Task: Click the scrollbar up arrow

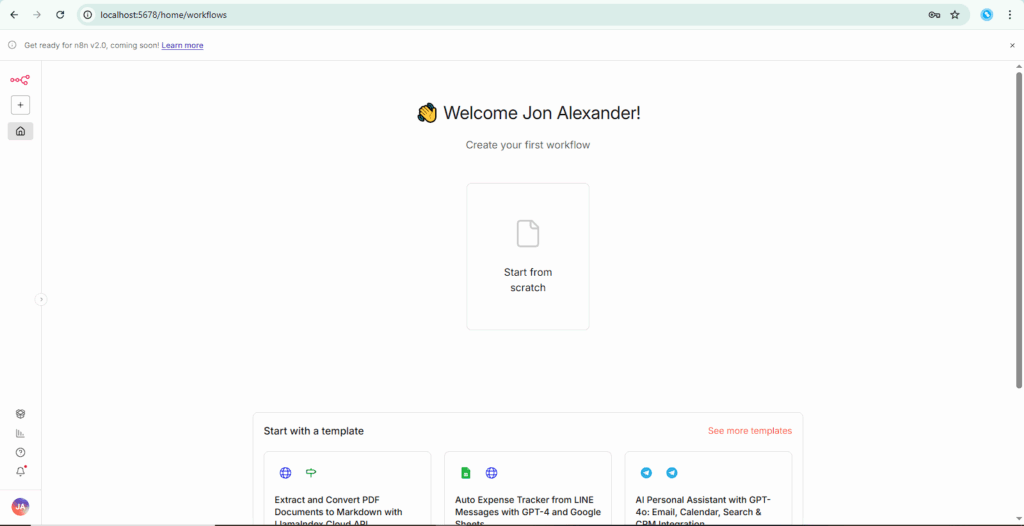Action: pos(1019,66)
